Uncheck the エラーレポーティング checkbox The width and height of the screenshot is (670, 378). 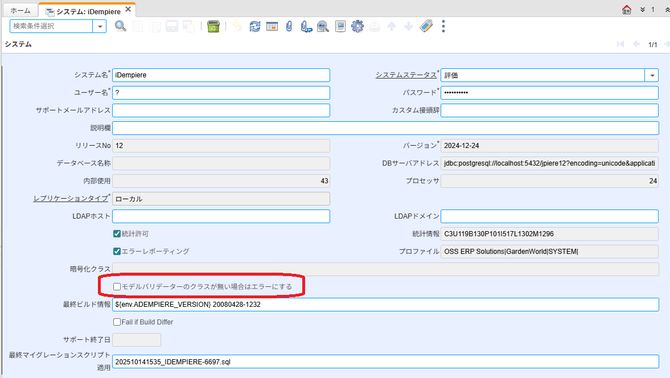coord(117,251)
